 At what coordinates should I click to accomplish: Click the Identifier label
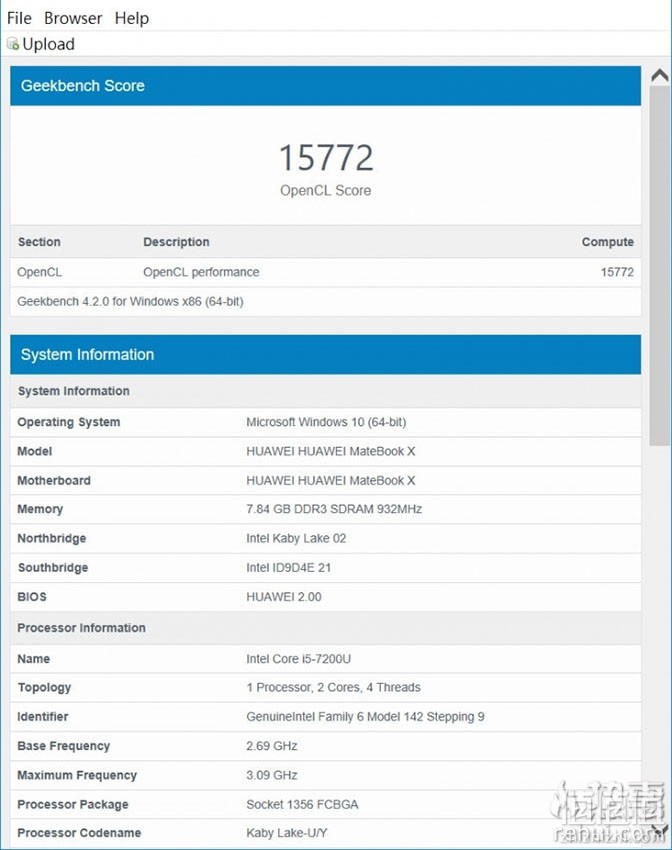[x=42, y=717]
